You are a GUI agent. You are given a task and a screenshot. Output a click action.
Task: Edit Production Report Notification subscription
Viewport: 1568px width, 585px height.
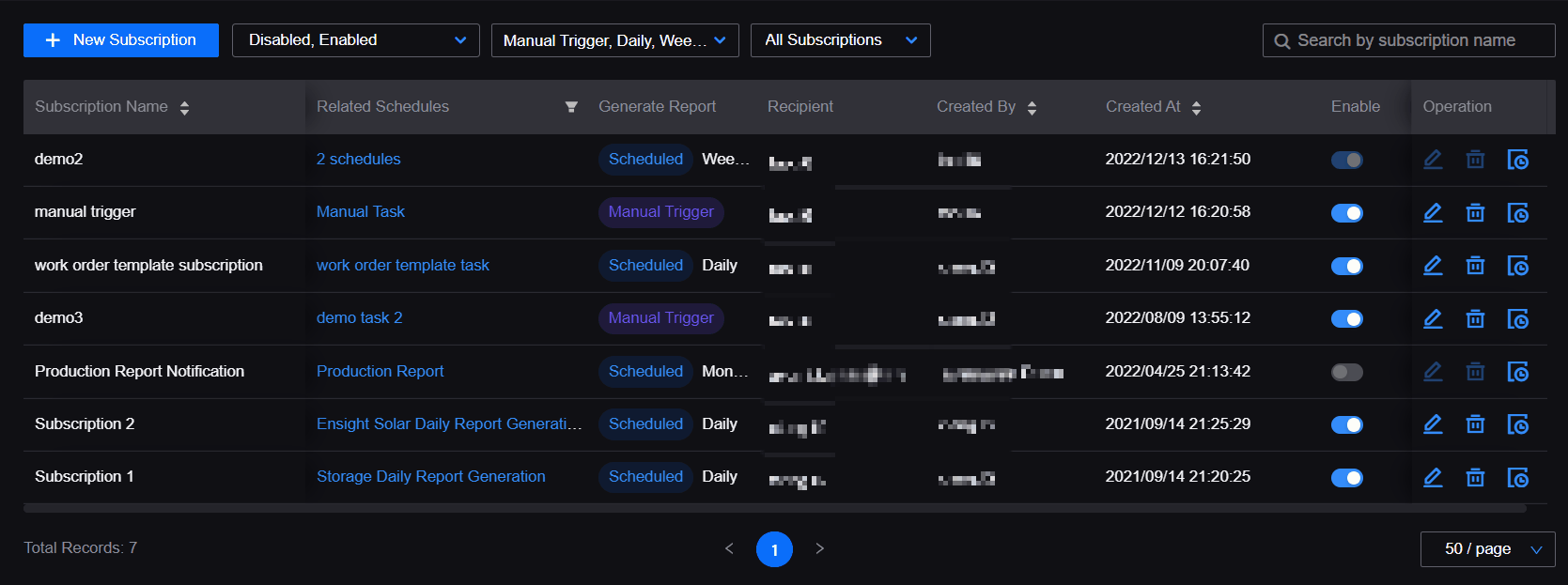coord(1433,372)
